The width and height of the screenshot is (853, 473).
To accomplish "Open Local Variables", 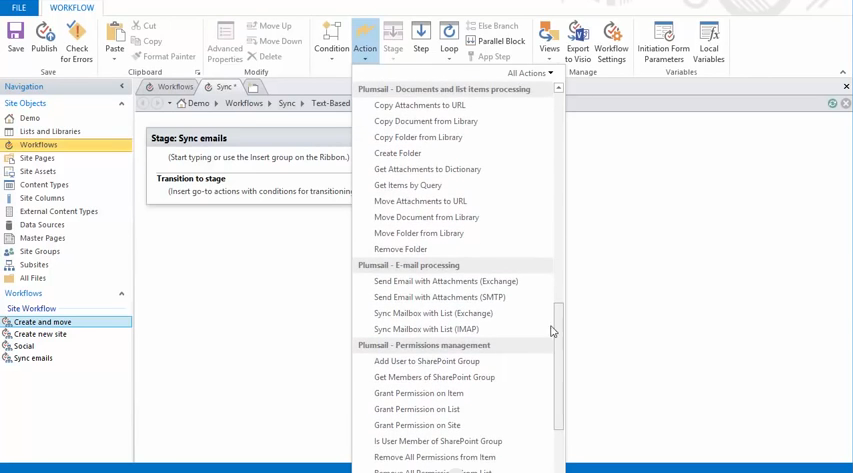I will pos(709,42).
